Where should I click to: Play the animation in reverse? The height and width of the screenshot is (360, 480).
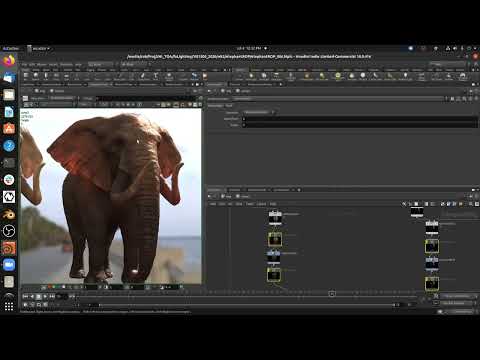[32, 296]
